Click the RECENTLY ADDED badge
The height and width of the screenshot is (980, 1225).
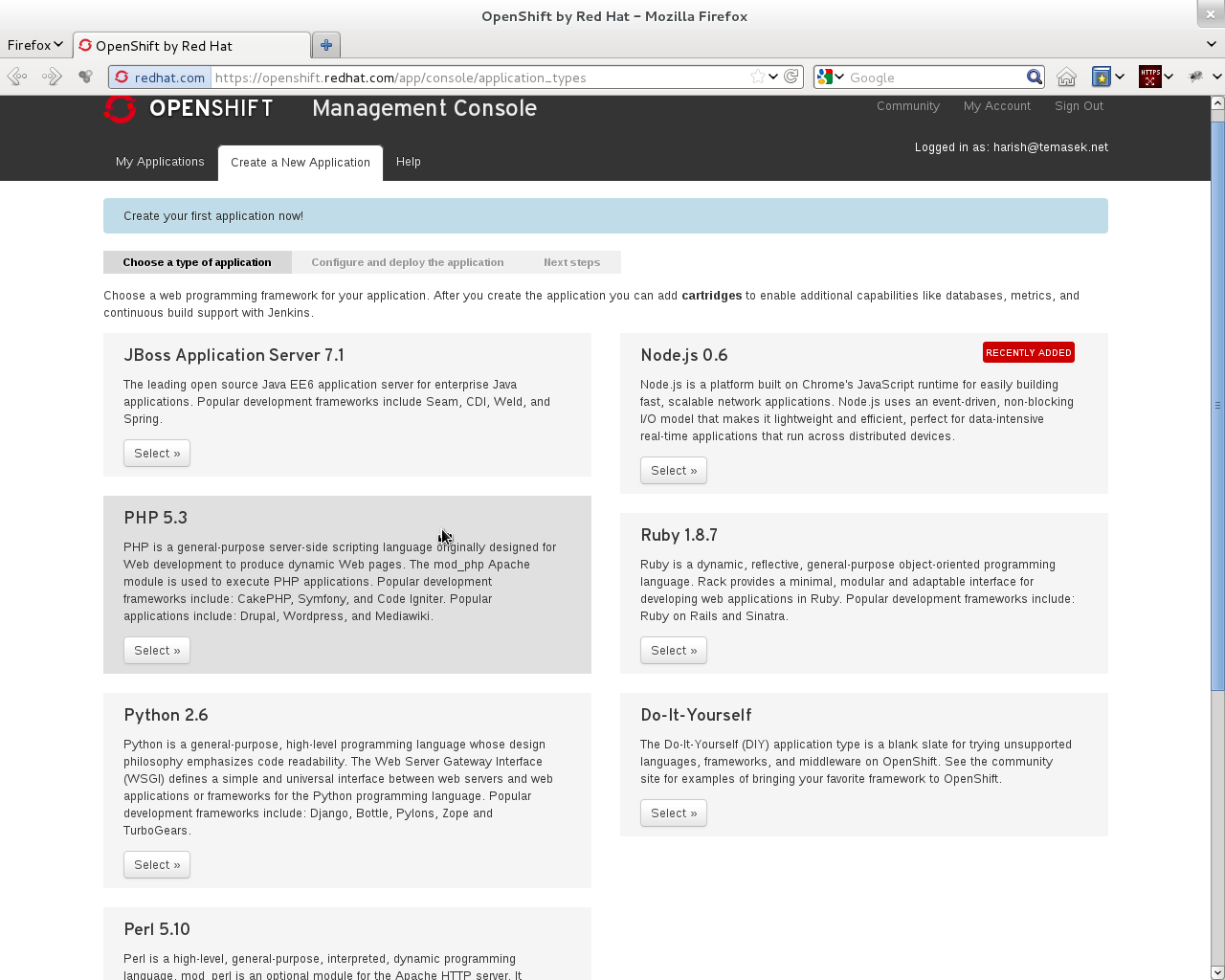coord(1029,352)
